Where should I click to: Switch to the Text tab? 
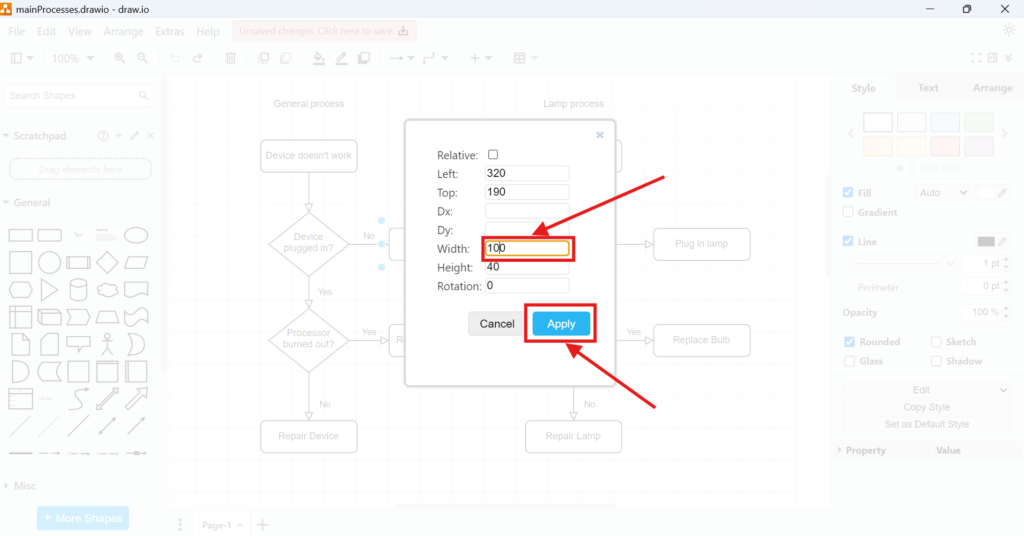point(927,88)
